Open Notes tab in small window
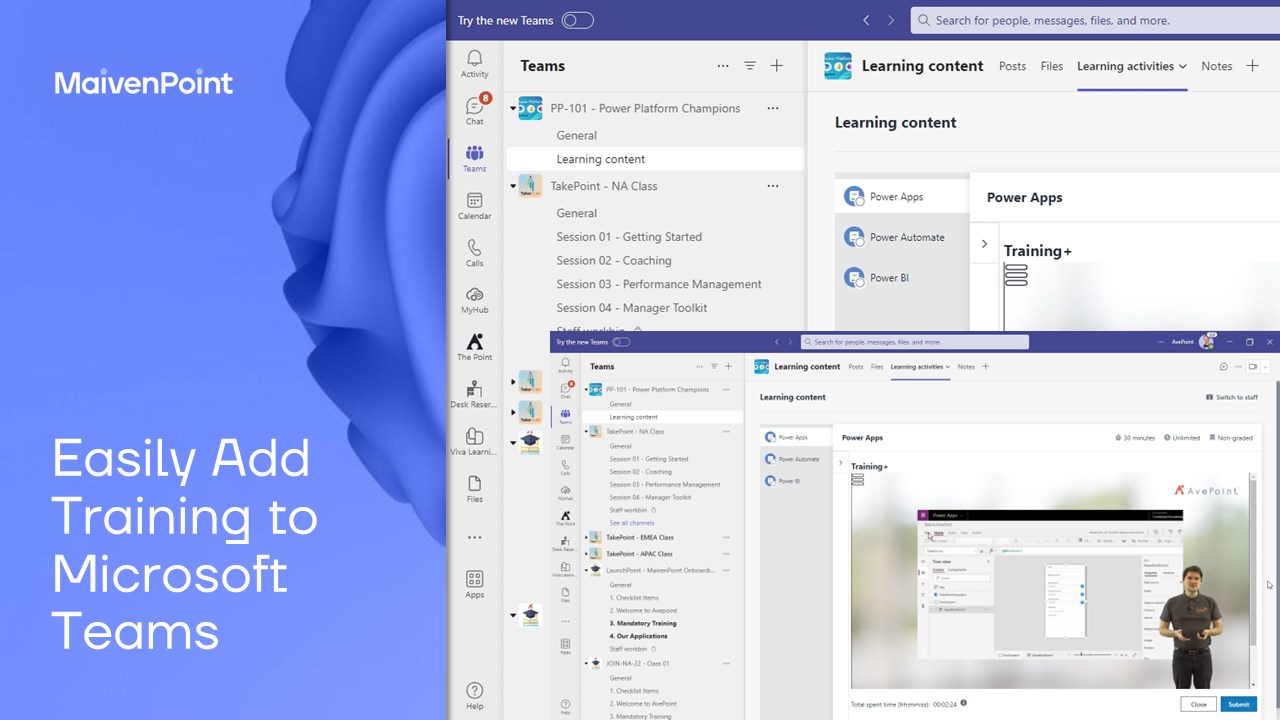 point(966,367)
